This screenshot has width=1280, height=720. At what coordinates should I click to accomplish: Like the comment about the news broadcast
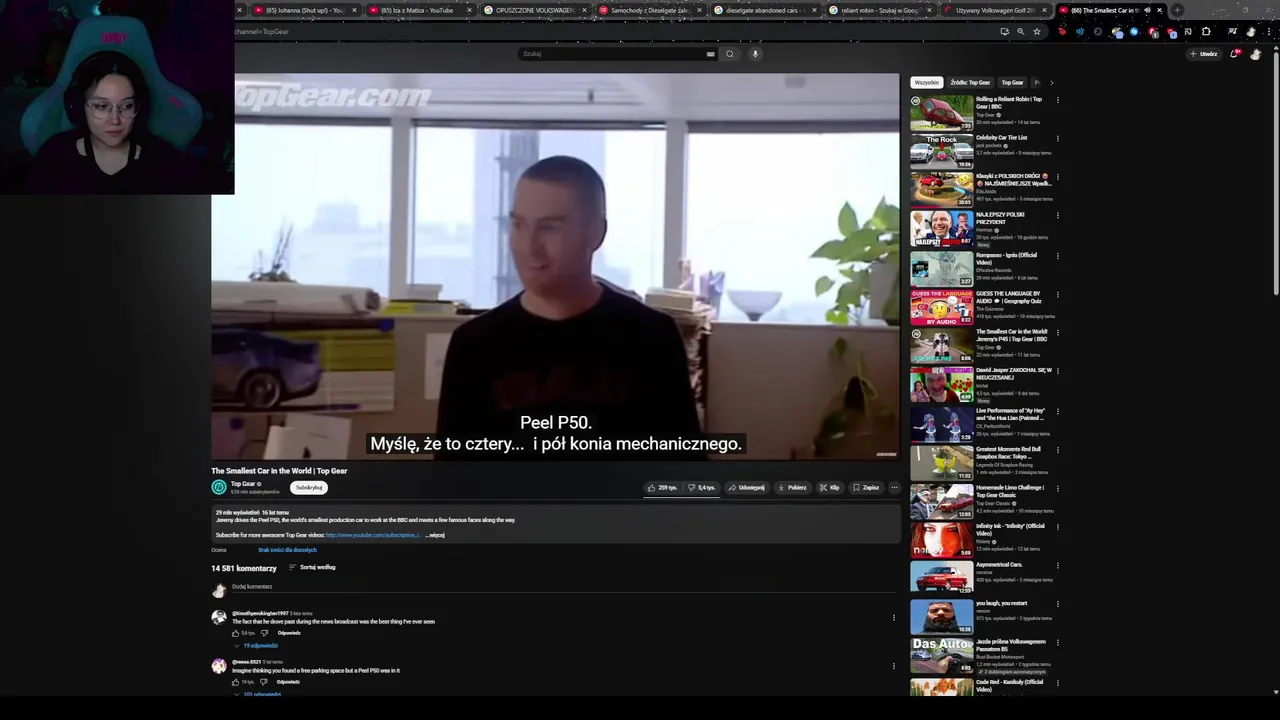(237, 633)
